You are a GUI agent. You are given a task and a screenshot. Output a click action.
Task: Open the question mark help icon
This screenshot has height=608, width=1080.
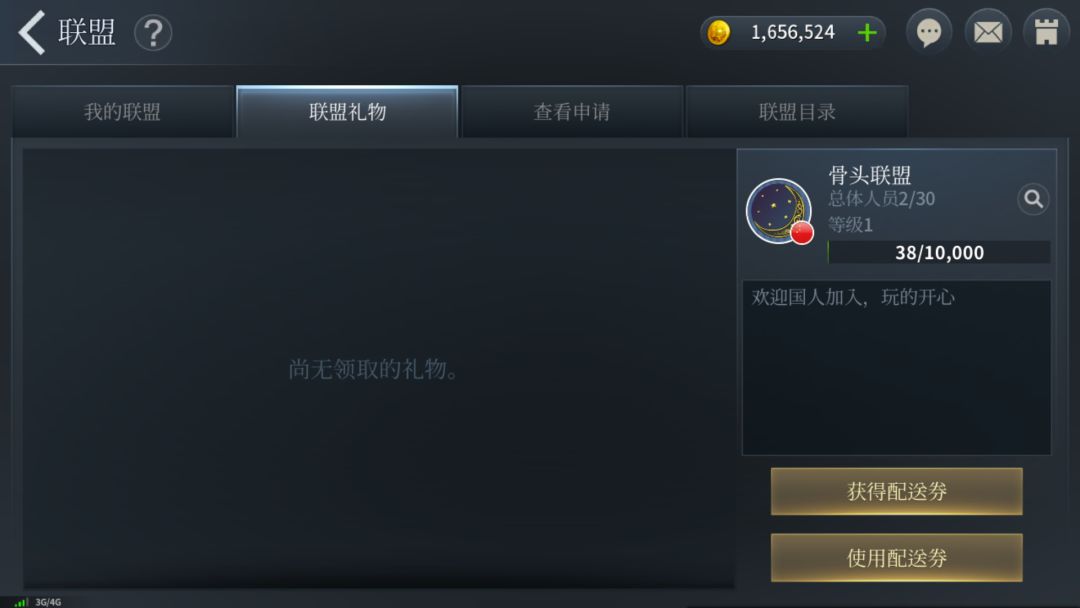153,32
